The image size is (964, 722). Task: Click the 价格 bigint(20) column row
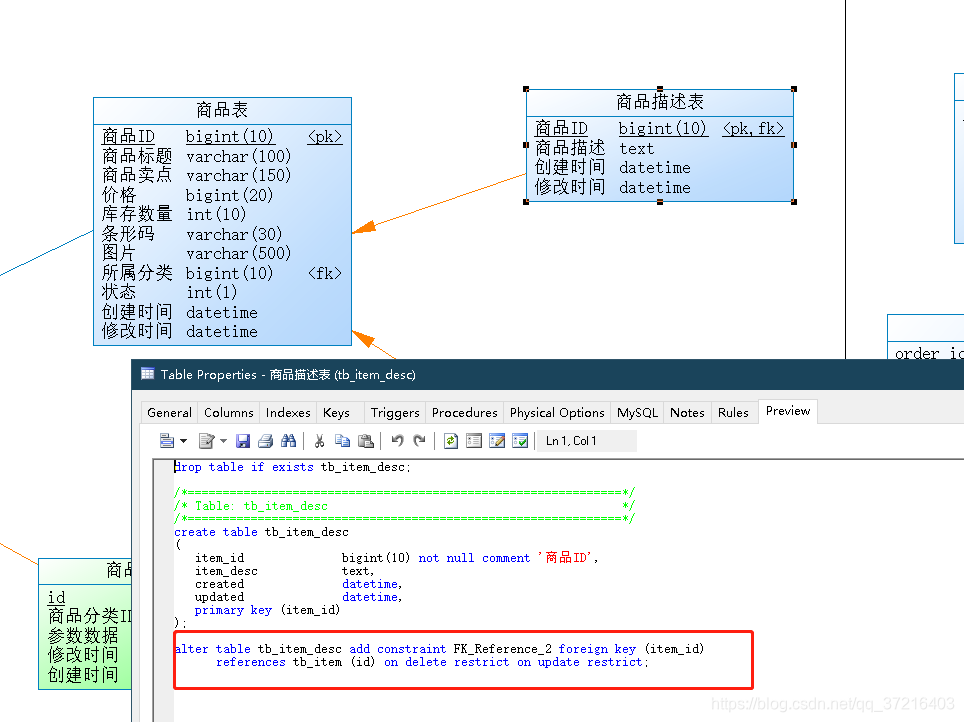pos(187,195)
